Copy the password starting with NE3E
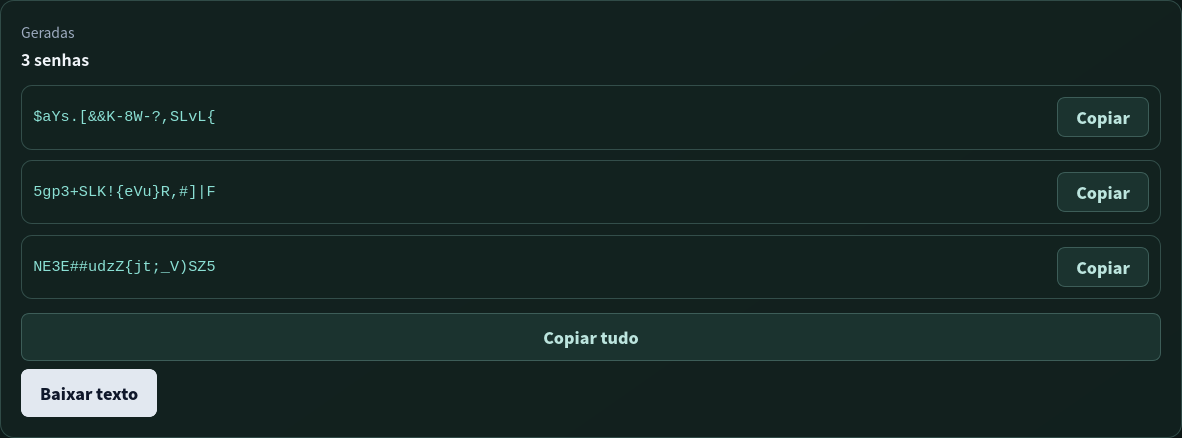The image size is (1182, 438). 1102,268
